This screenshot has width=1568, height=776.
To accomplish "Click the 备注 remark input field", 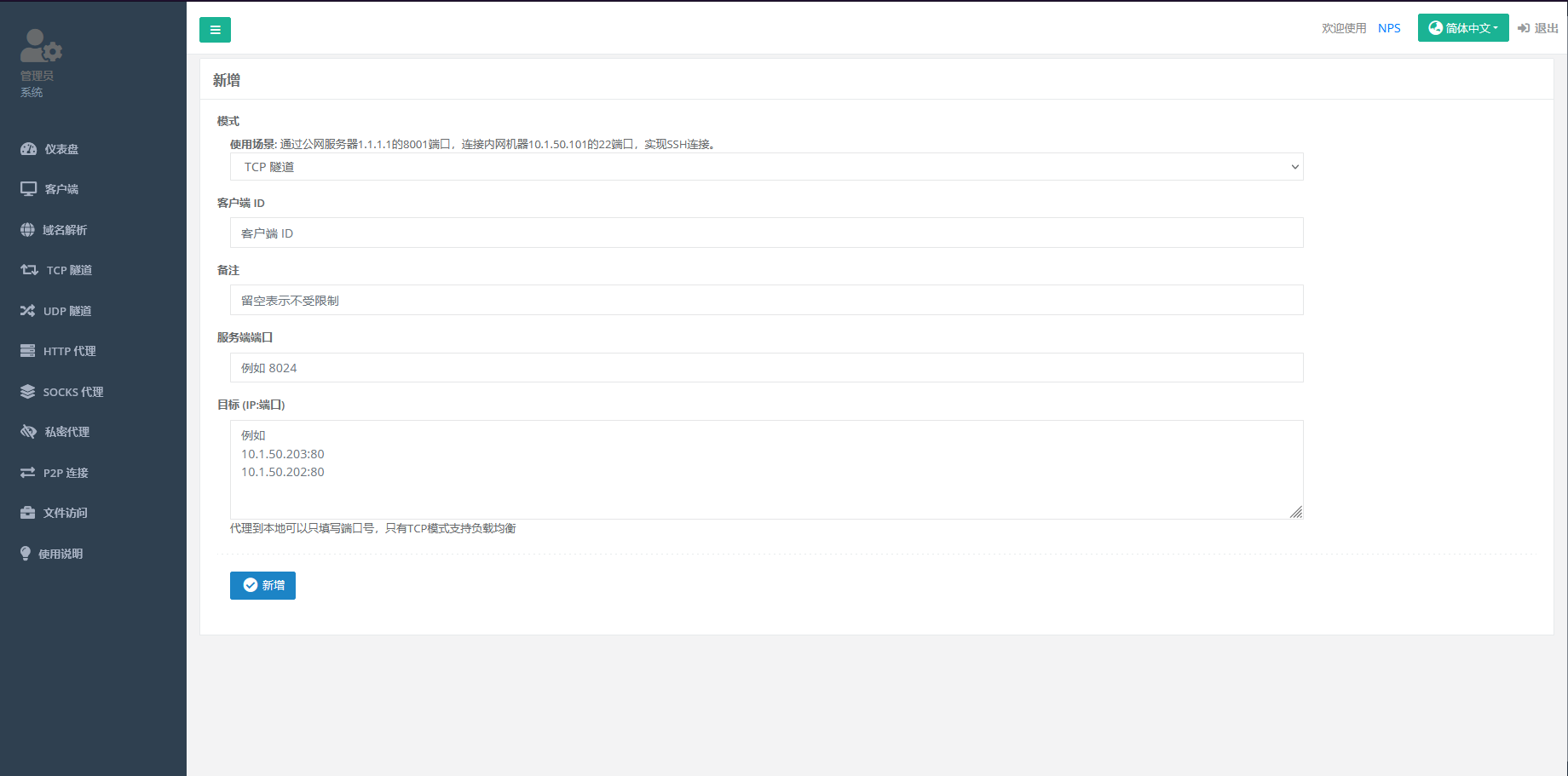I will (x=766, y=300).
